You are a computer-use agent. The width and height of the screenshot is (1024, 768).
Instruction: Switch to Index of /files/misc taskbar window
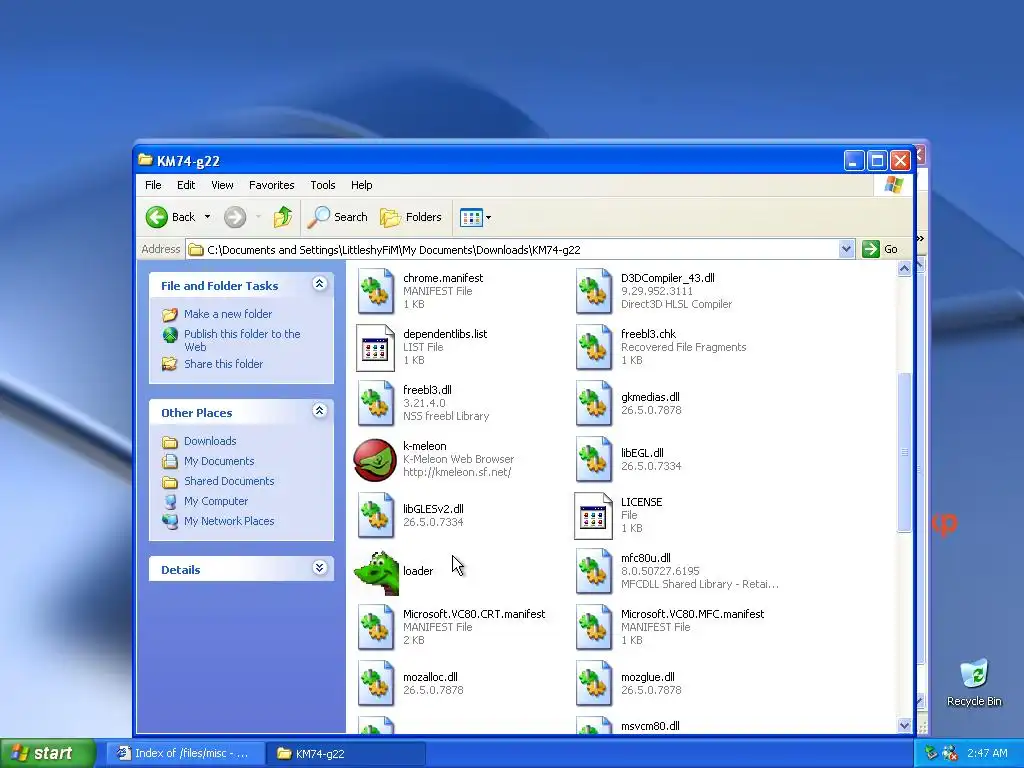click(x=185, y=753)
